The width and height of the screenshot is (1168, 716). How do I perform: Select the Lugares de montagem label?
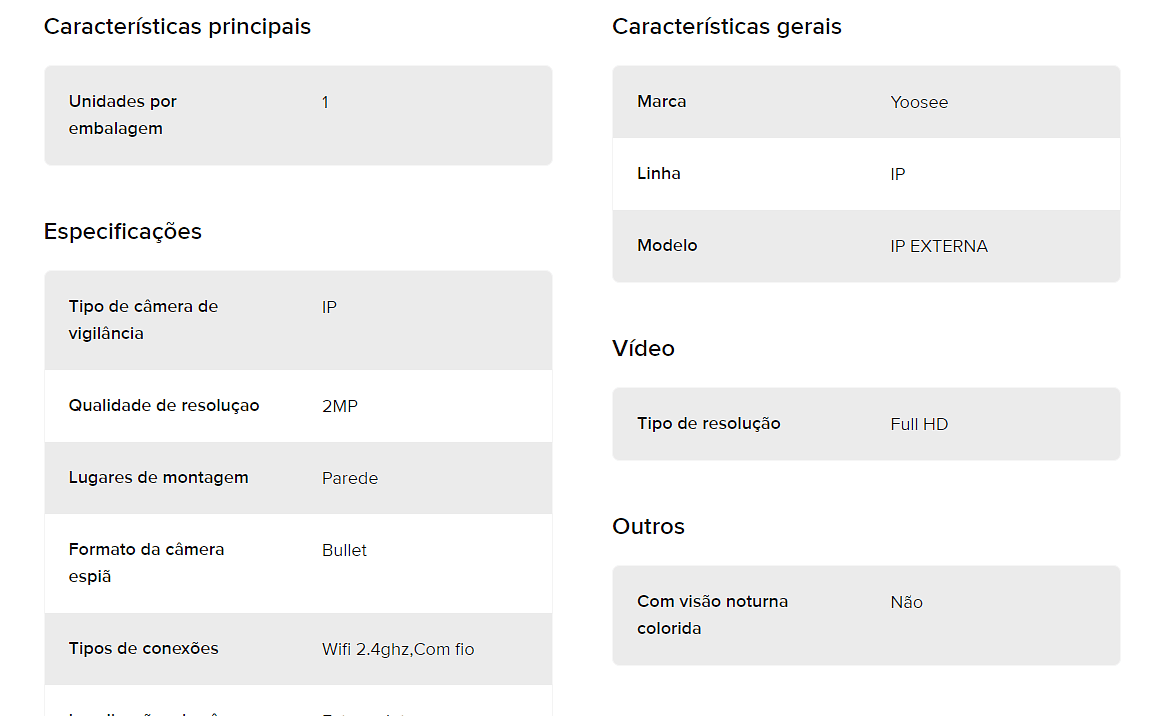tap(159, 478)
